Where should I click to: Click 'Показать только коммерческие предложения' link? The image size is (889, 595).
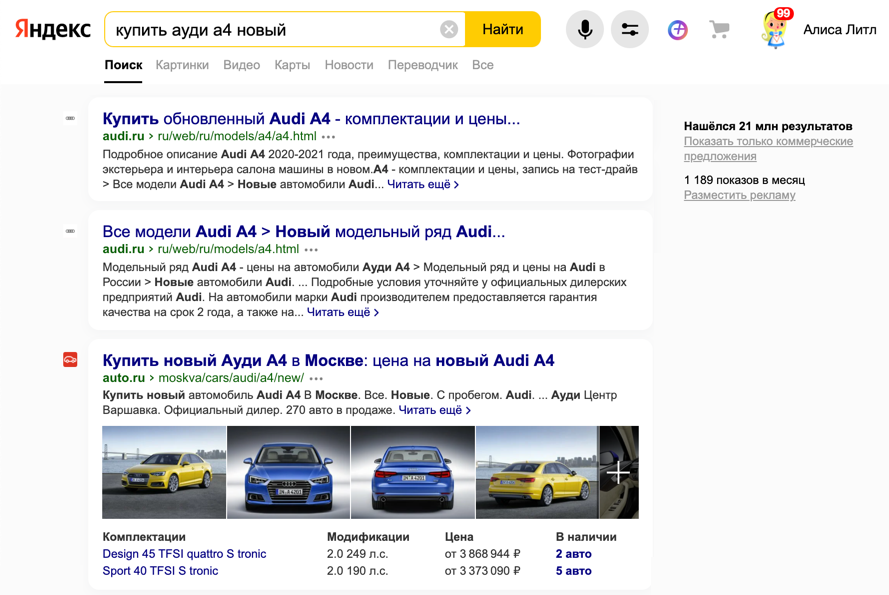point(768,148)
